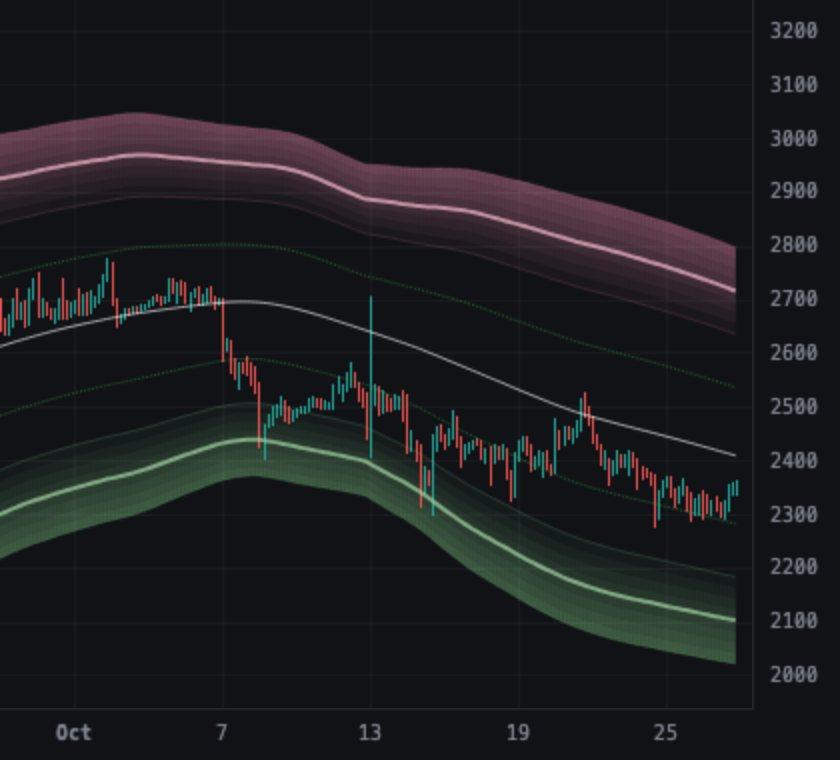Click the 2600 price axis label
840x760 pixels.
pos(793,352)
